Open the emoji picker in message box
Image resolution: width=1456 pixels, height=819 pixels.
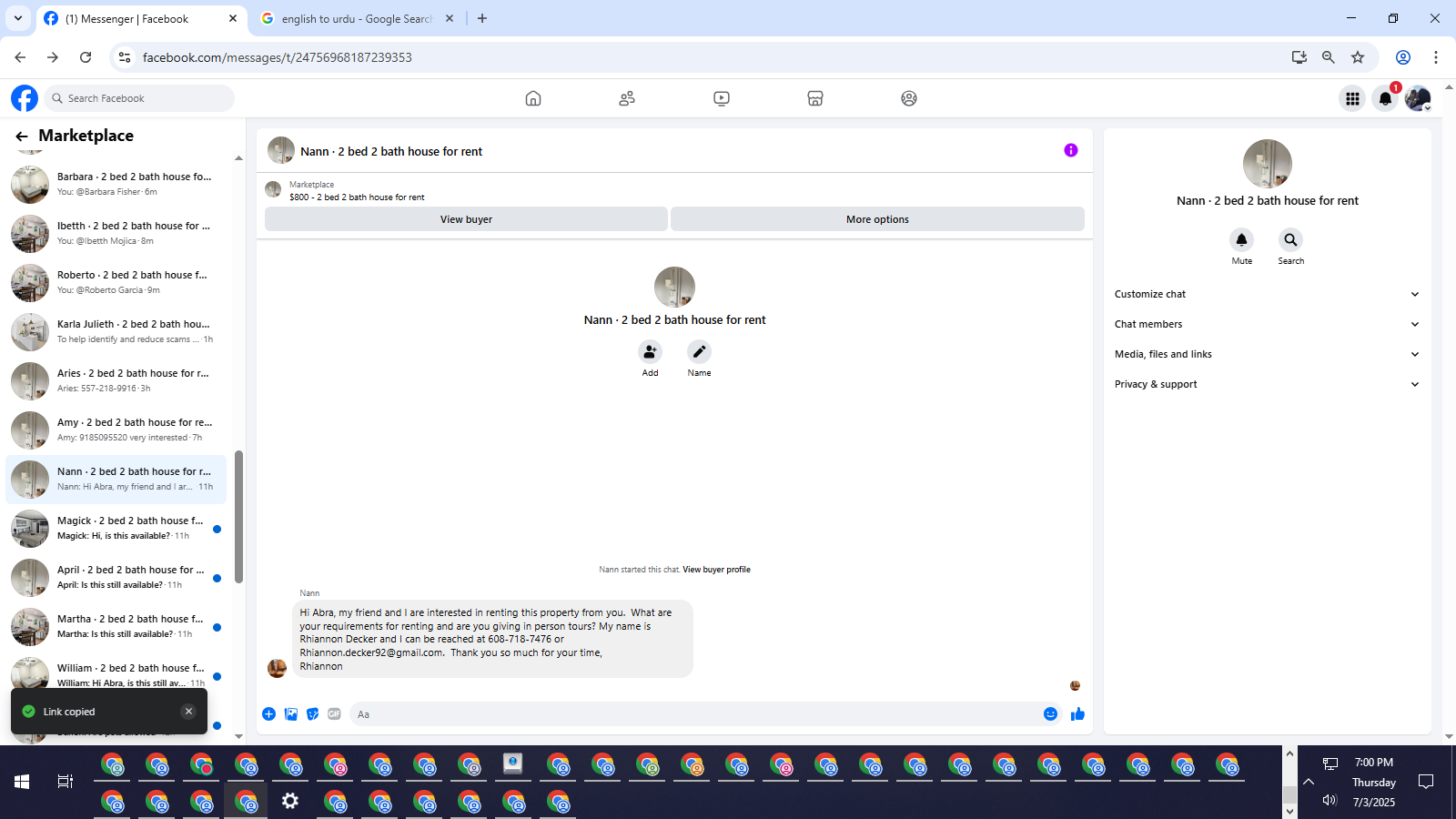1050,714
